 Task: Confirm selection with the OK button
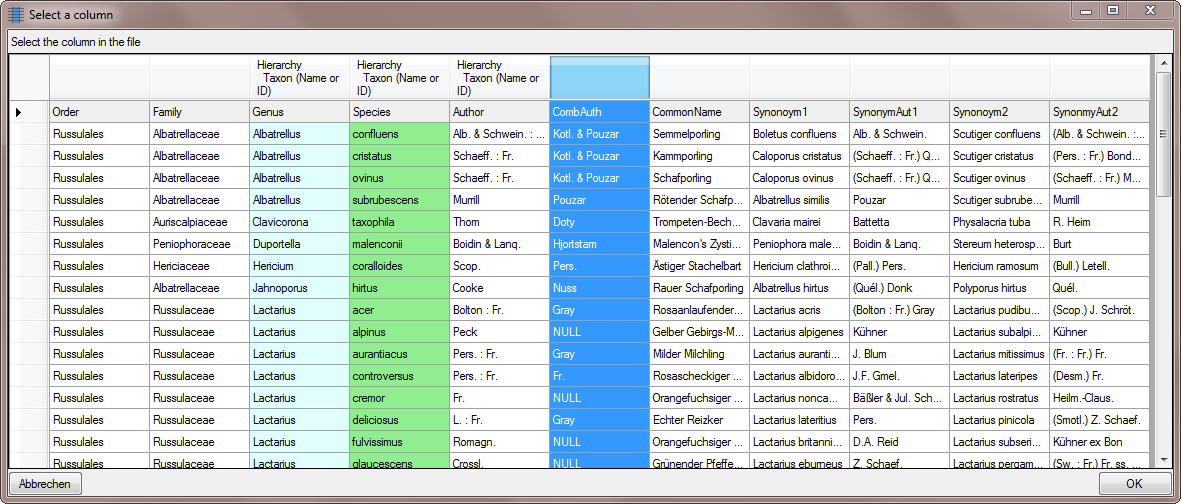coord(1134,483)
